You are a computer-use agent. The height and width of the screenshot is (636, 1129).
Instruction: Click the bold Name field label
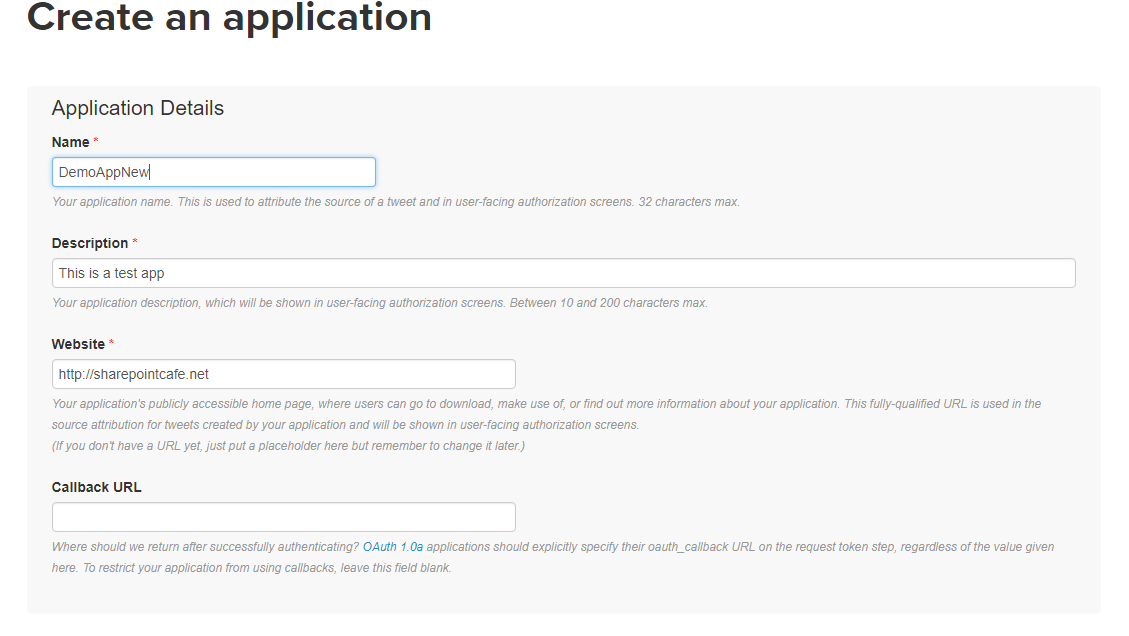70,142
